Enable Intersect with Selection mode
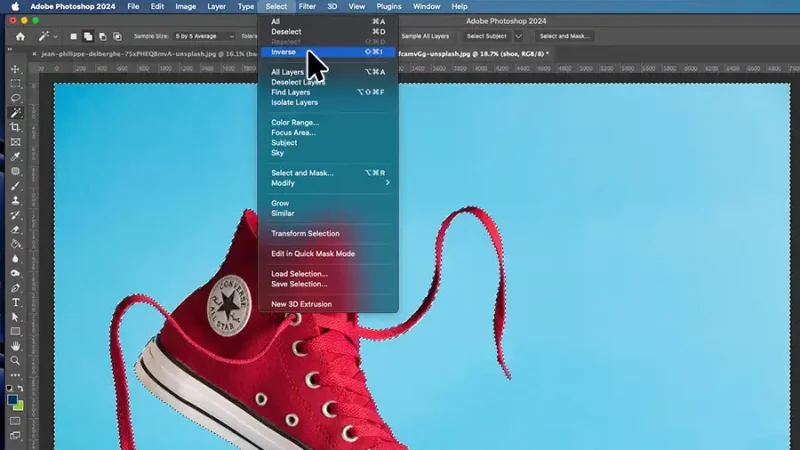Screen dimensions: 800x450 [117, 36]
